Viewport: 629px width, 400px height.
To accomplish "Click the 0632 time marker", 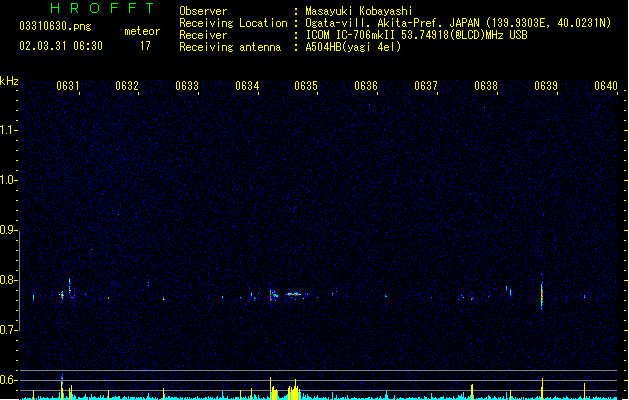I will coord(127,86).
